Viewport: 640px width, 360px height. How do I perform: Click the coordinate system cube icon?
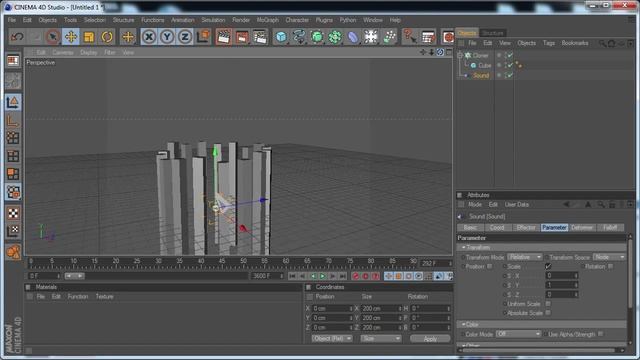[x=203, y=37]
